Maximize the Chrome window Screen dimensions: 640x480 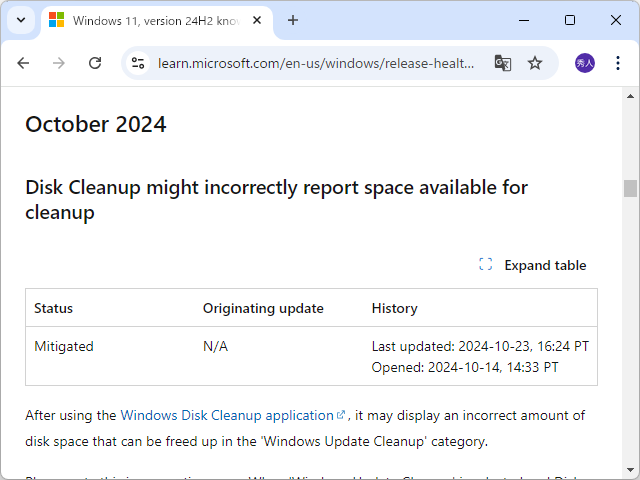(570, 20)
